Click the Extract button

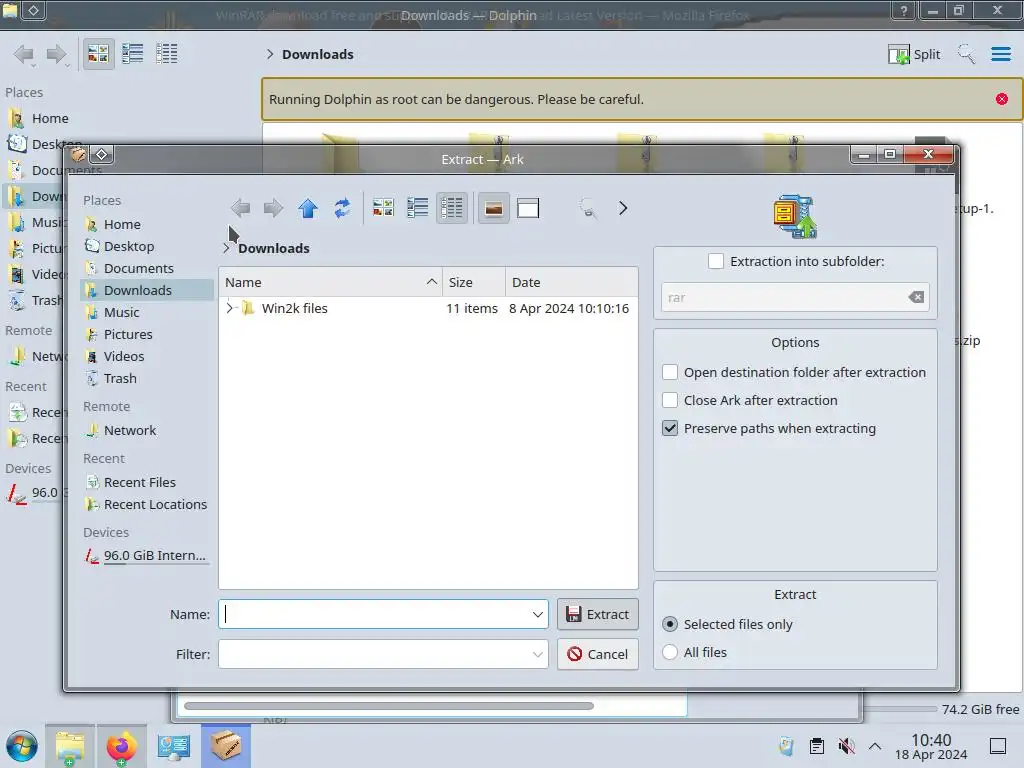click(598, 615)
